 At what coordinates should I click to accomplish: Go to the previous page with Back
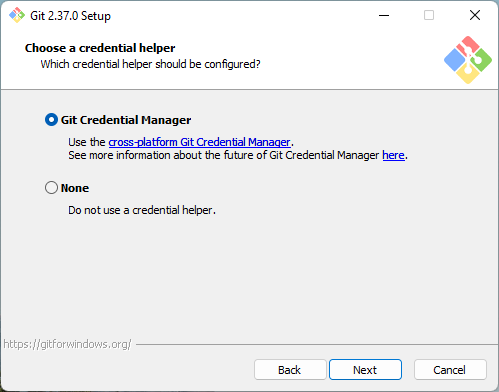coord(290,370)
